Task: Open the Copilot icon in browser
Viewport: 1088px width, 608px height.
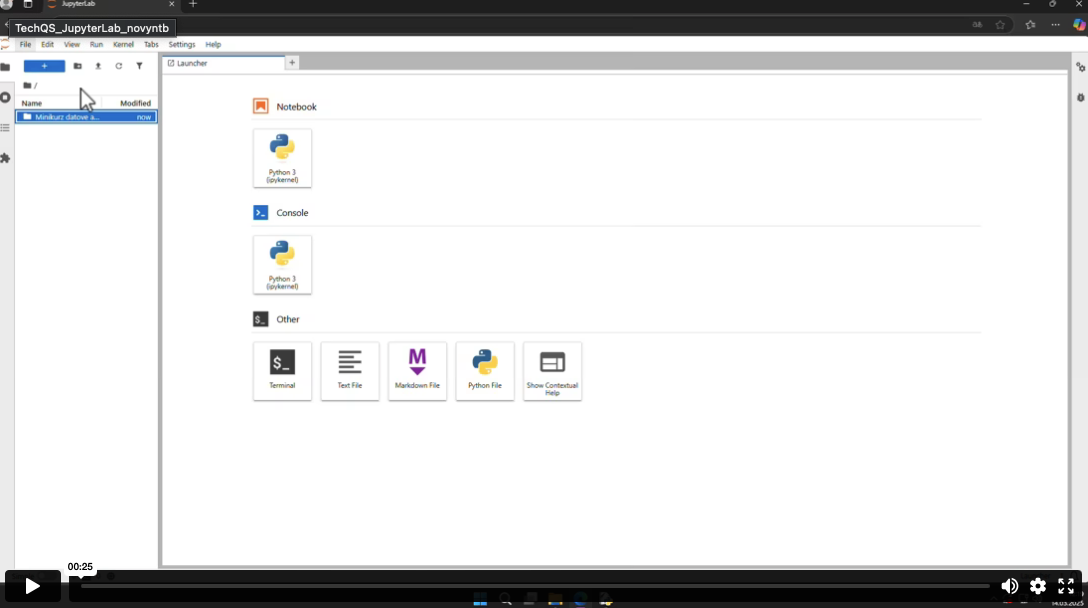Action: 1079,25
